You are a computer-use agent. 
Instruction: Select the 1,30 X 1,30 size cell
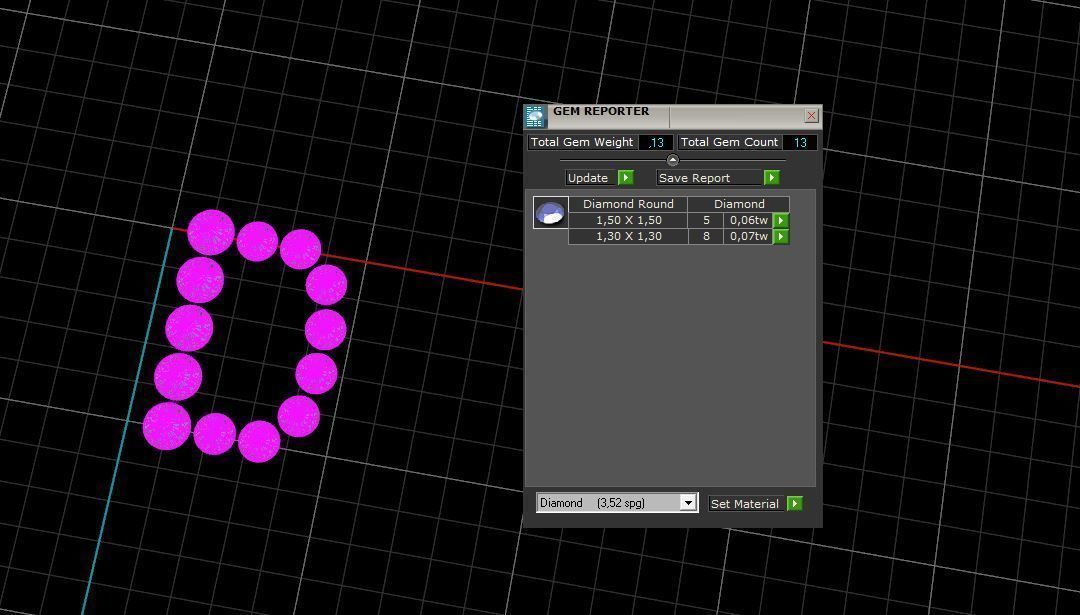pyautogui.click(x=628, y=236)
